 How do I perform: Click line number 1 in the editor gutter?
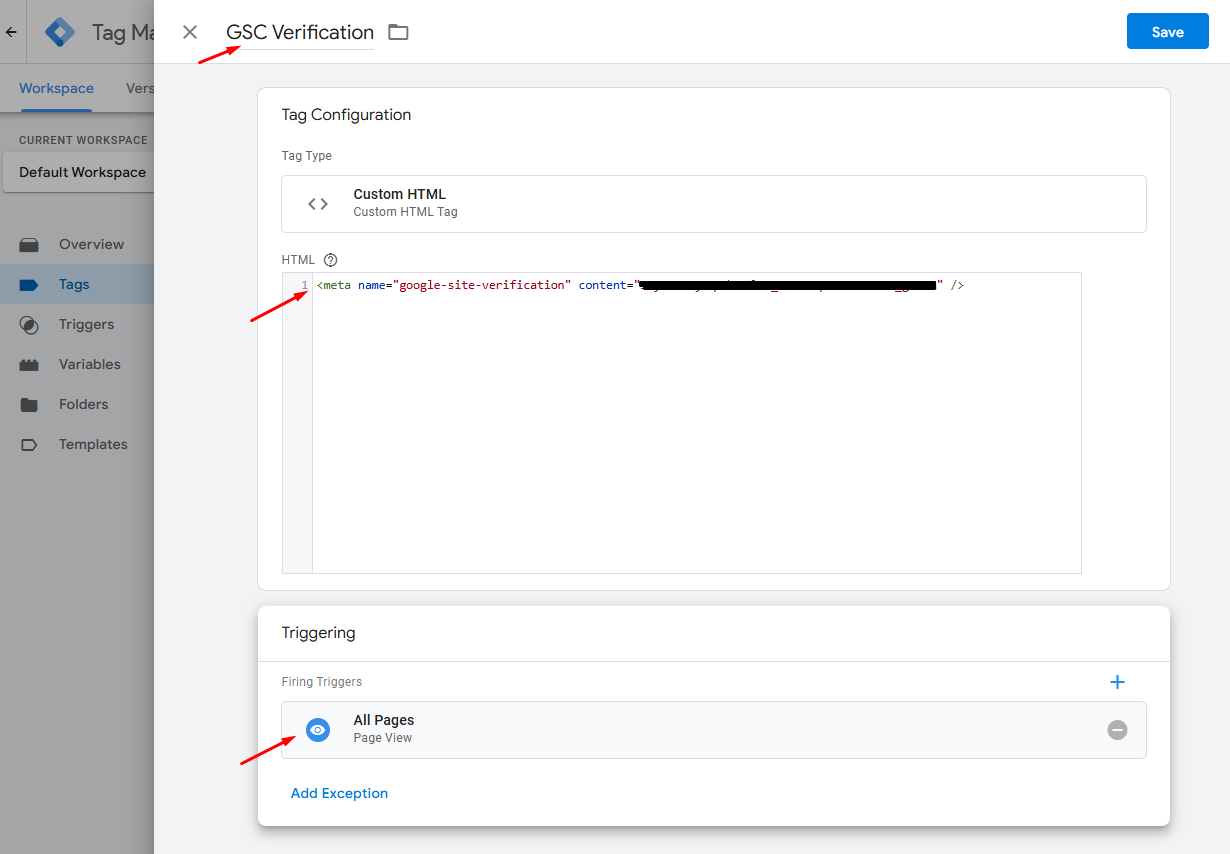(304, 285)
